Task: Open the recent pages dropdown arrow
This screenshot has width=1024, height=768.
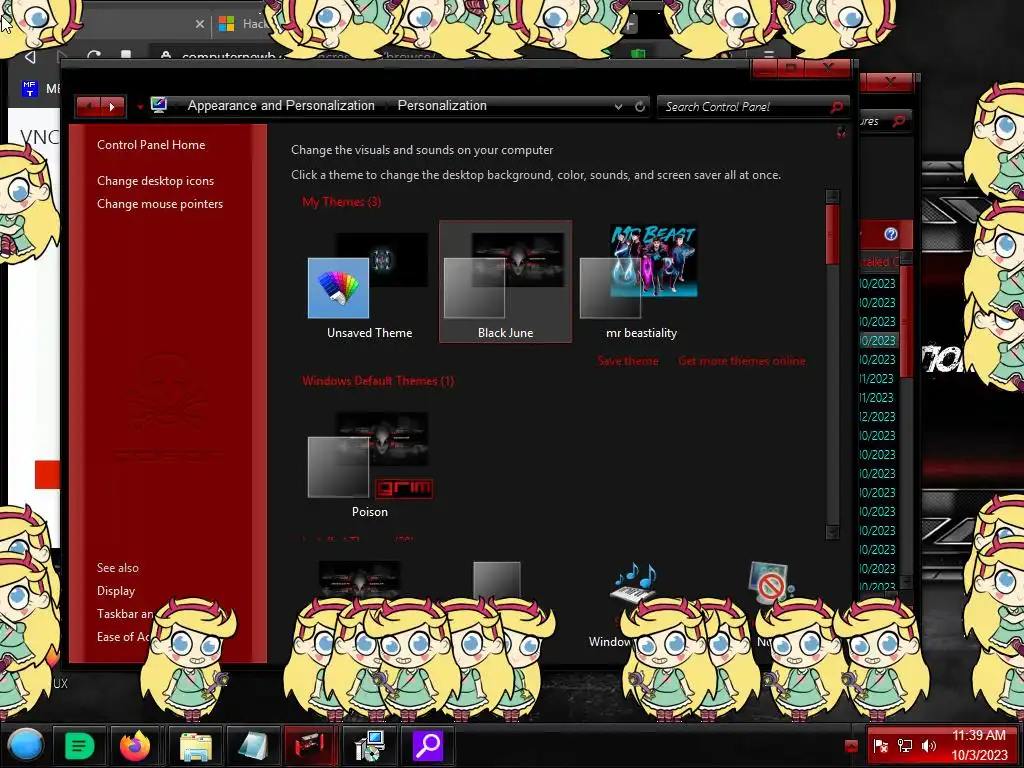Action: point(140,106)
